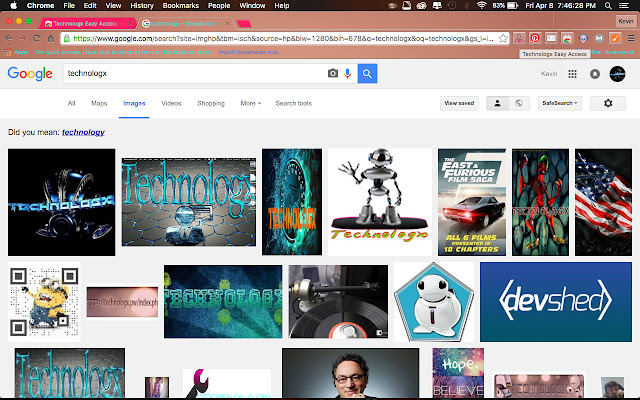640x400 pixels.
Task: Click the 'technology' did-you-mean link
Action: 83,132
